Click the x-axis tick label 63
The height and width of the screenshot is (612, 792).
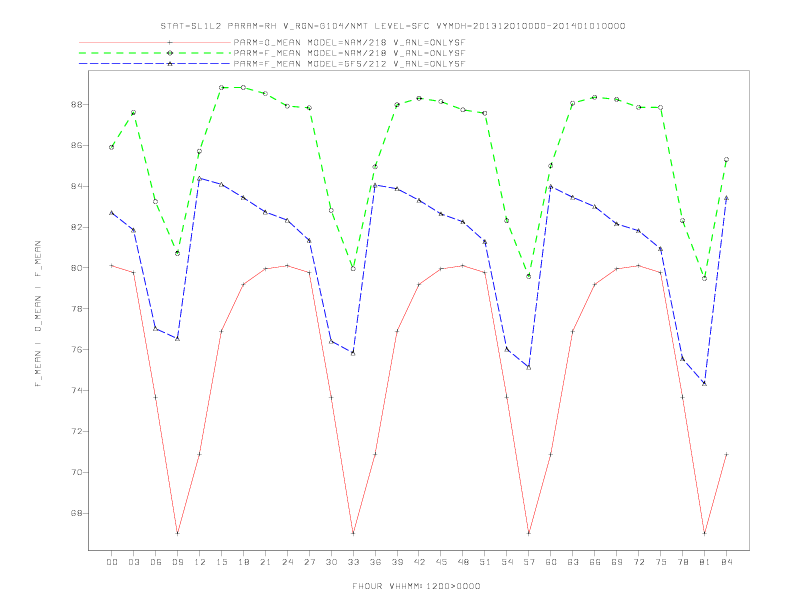[x=573, y=562]
